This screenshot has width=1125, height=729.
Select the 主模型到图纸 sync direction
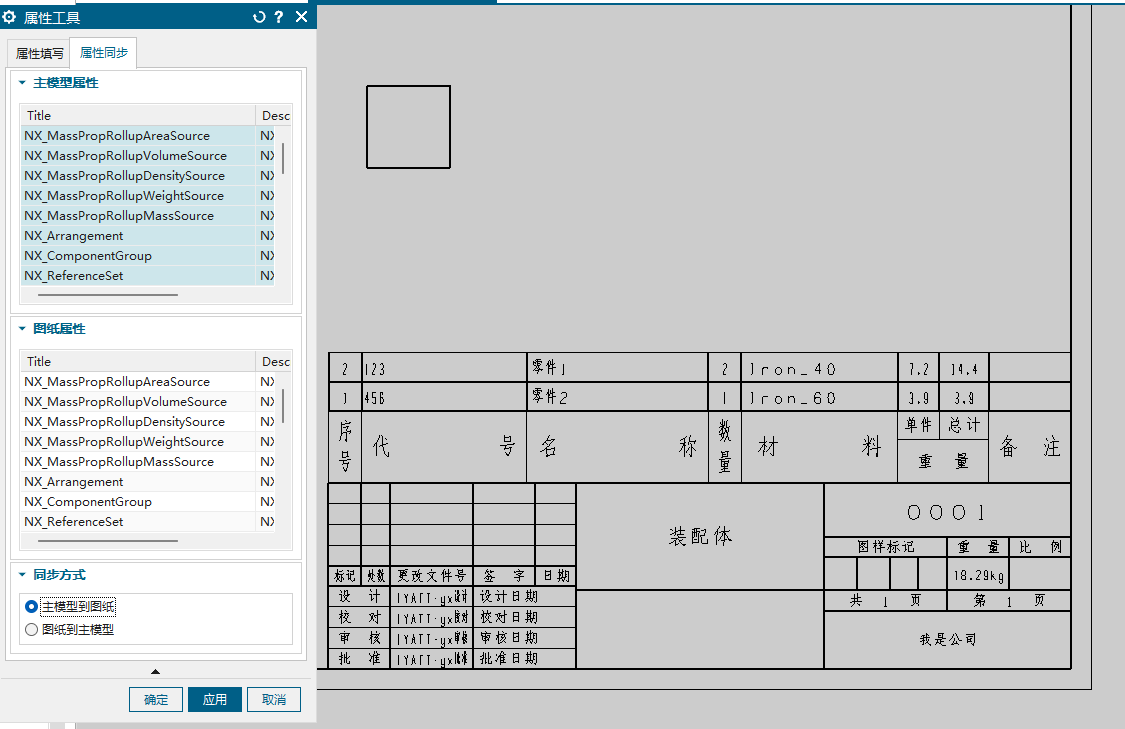(x=33, y=607)
